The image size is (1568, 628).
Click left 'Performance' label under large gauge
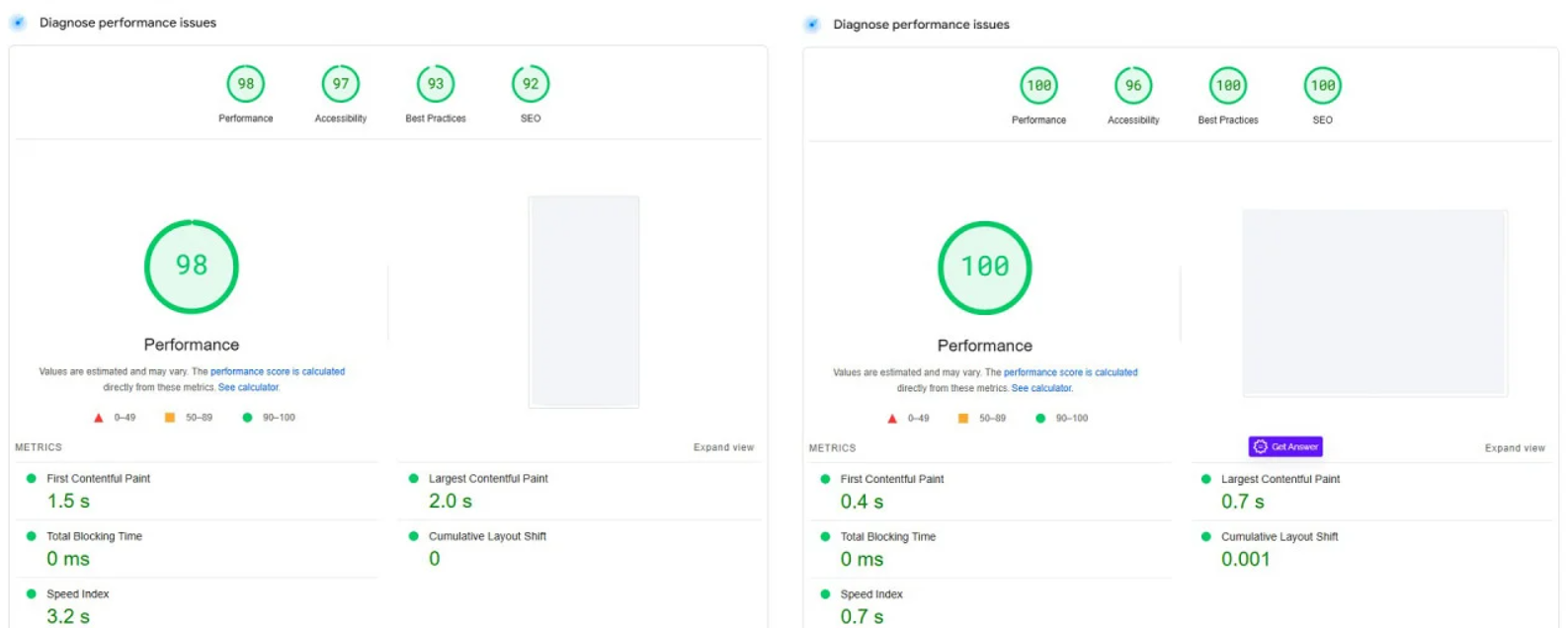point(192,345)
